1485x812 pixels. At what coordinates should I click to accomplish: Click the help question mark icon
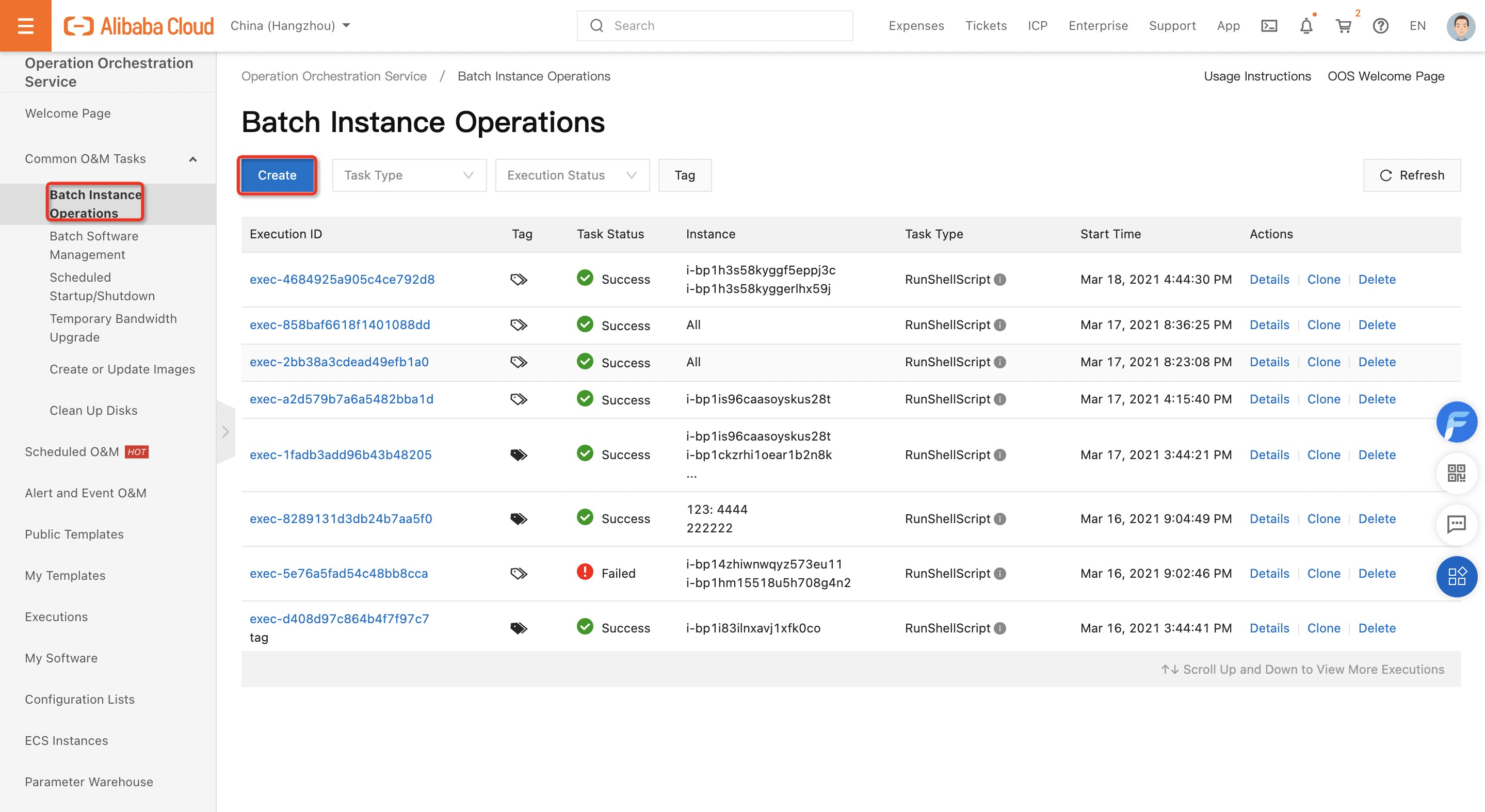(1380, 26)
